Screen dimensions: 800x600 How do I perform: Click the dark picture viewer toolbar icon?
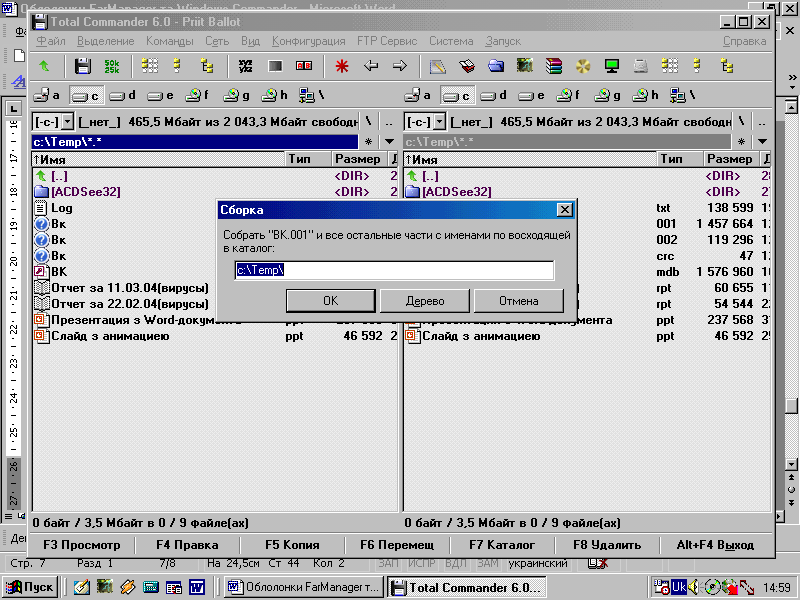(524, 66)
